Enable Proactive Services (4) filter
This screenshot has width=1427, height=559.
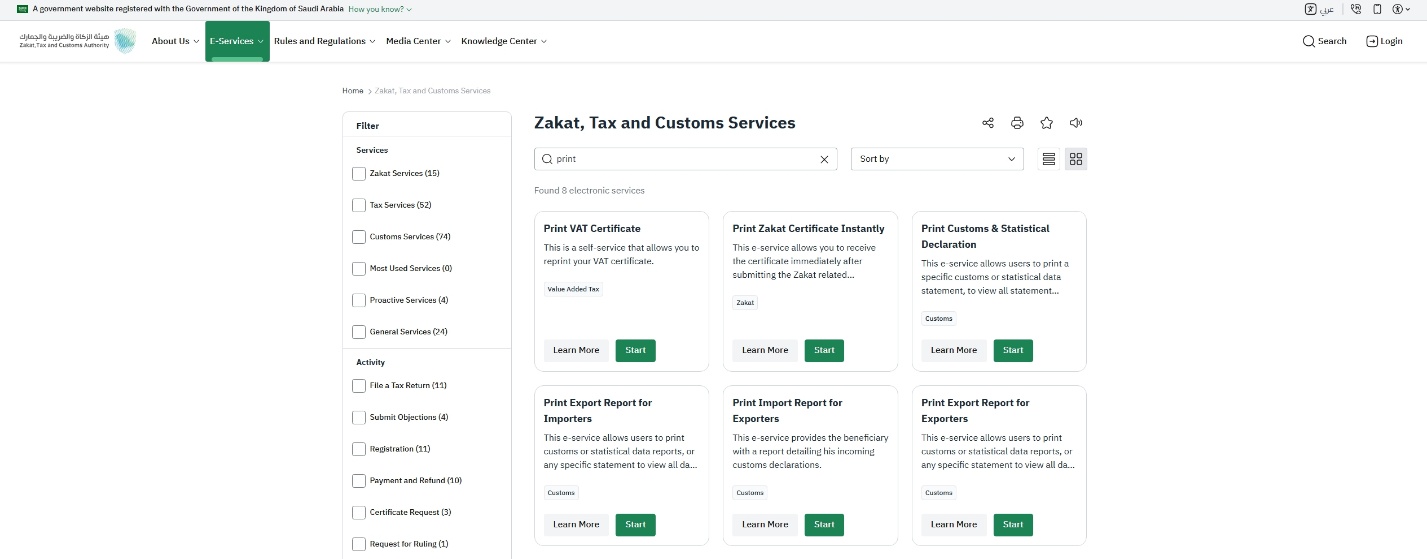pos(359,300)
